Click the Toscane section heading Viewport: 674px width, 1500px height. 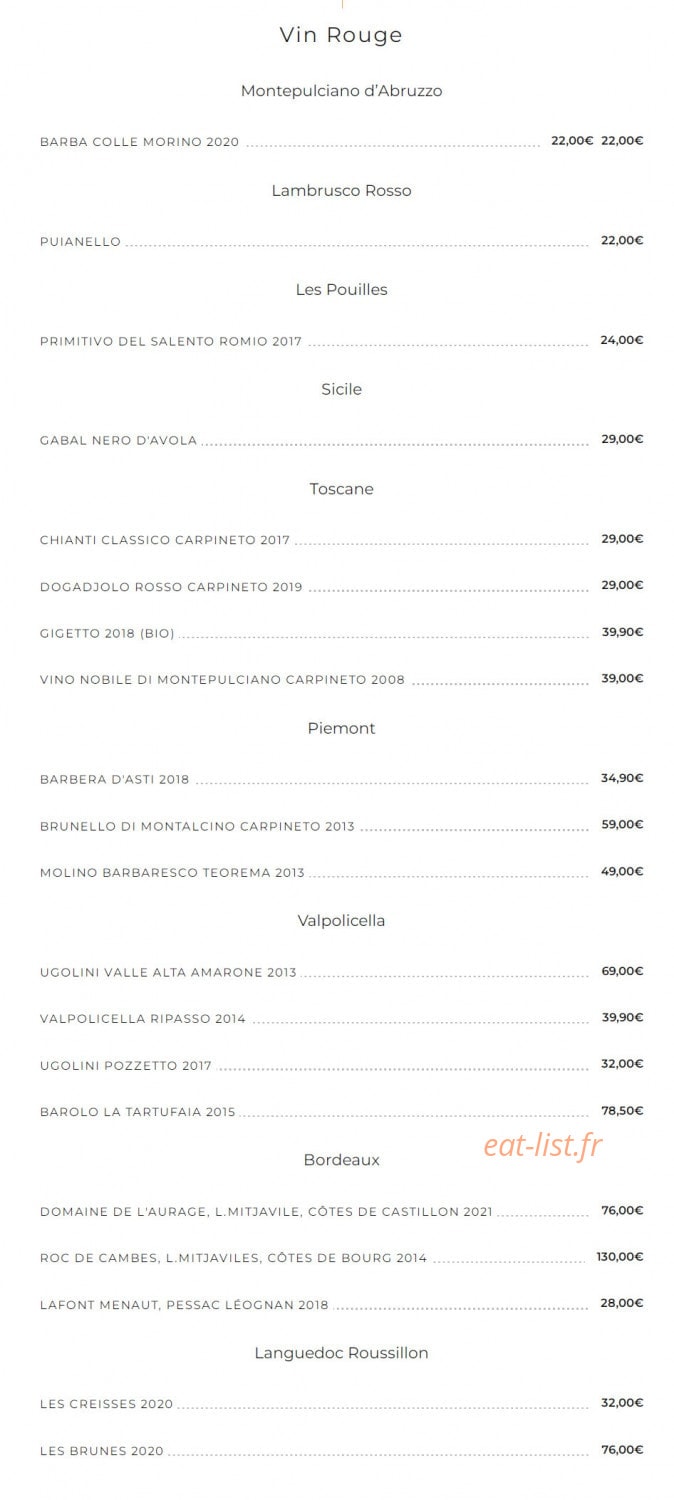click(341, 489)
